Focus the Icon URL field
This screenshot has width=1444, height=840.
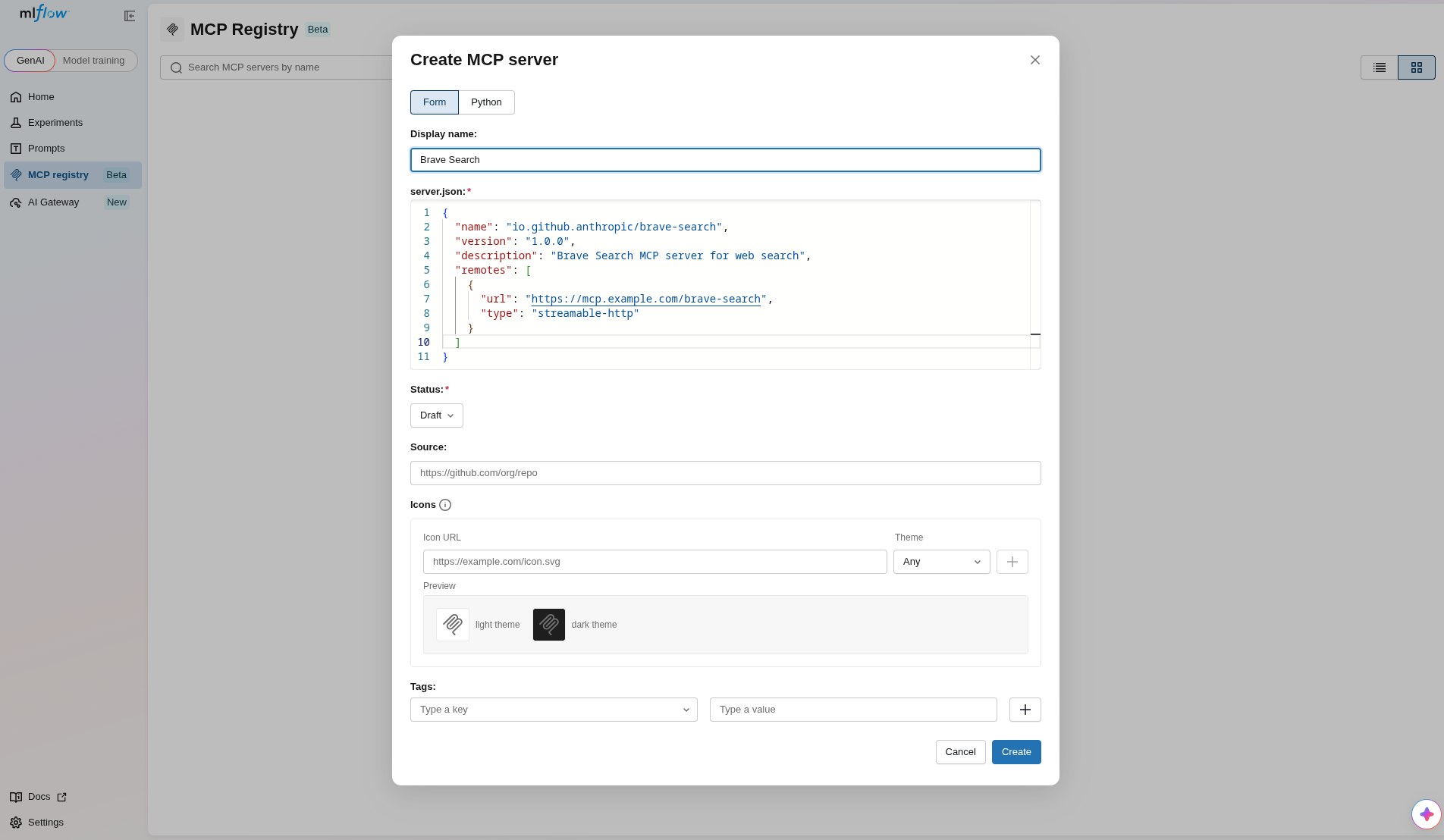coord(655,562)
